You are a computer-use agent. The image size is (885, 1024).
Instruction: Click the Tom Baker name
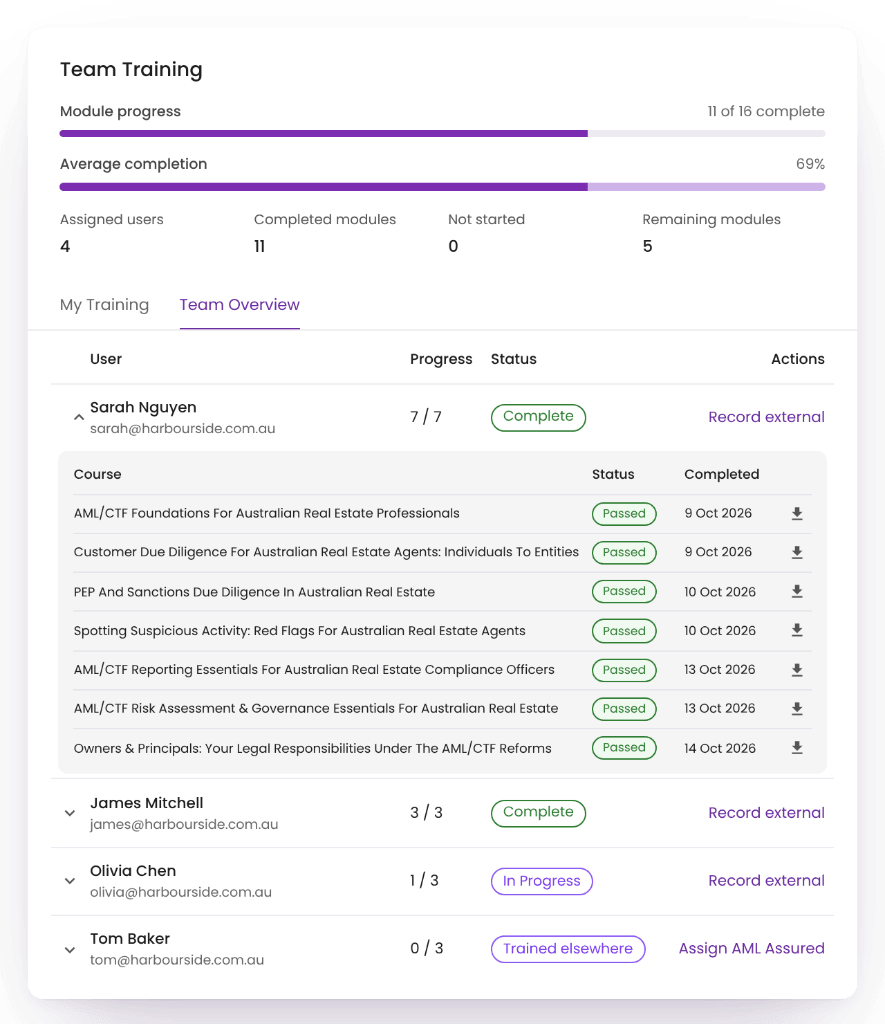130,938
